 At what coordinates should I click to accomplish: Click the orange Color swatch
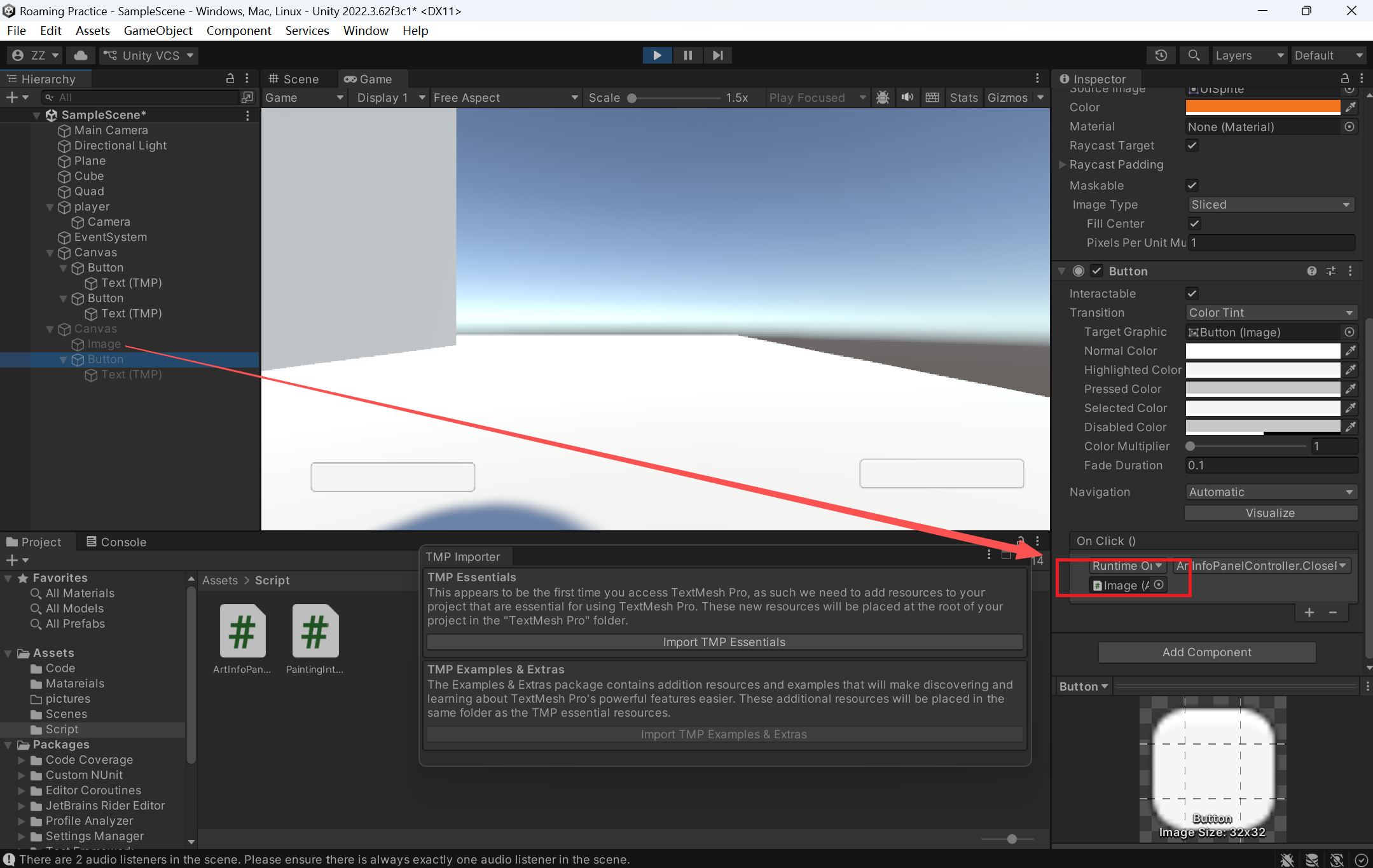pos(1262,107)
